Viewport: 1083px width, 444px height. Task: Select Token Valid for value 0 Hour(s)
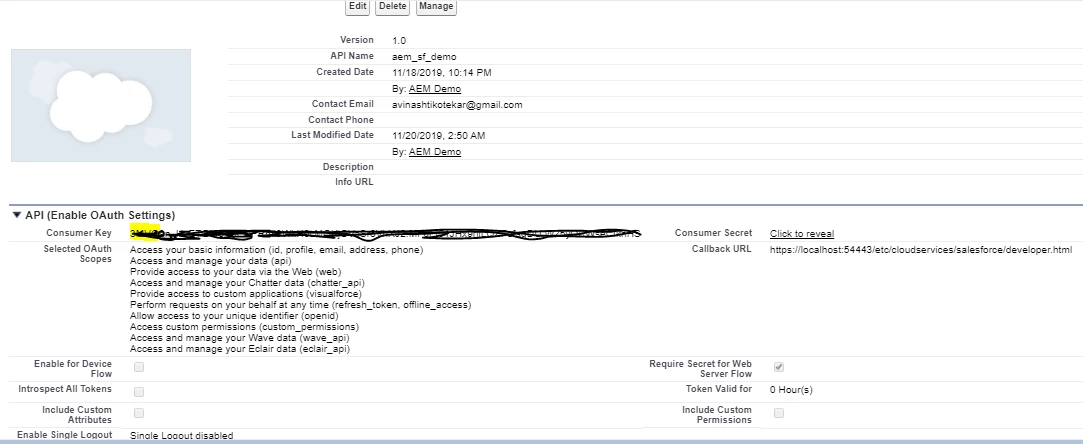[x=792, y=390]
